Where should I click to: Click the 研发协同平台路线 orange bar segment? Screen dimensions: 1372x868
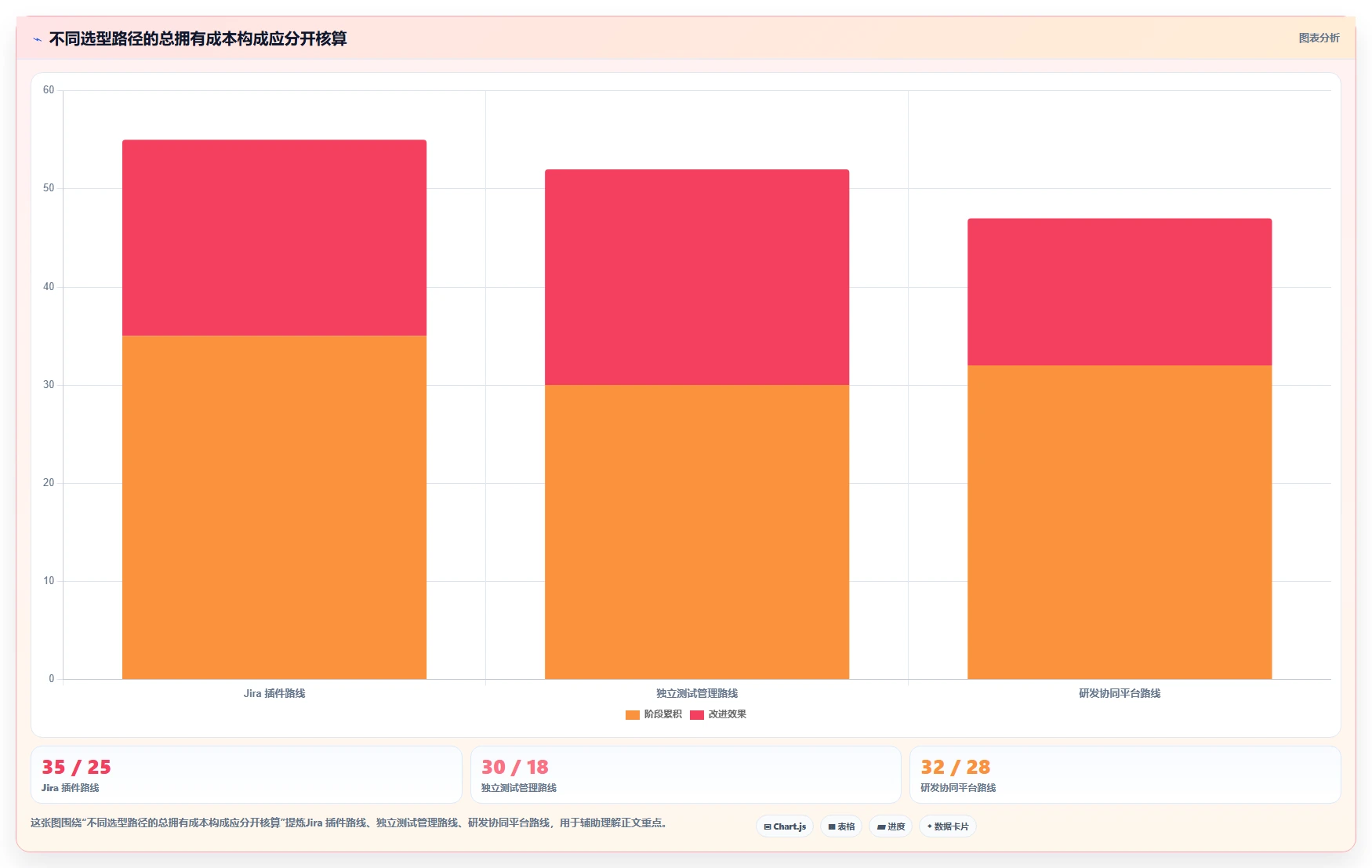tap(1120, 522)
